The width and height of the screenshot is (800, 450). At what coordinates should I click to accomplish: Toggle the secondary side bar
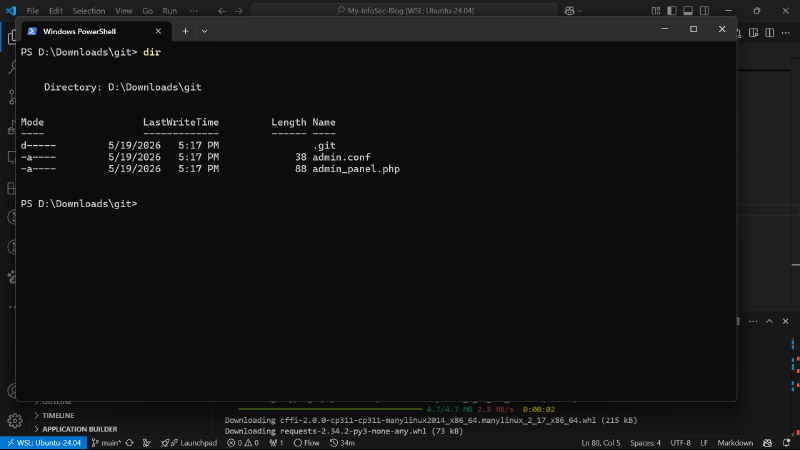click(x=705, y=11)
